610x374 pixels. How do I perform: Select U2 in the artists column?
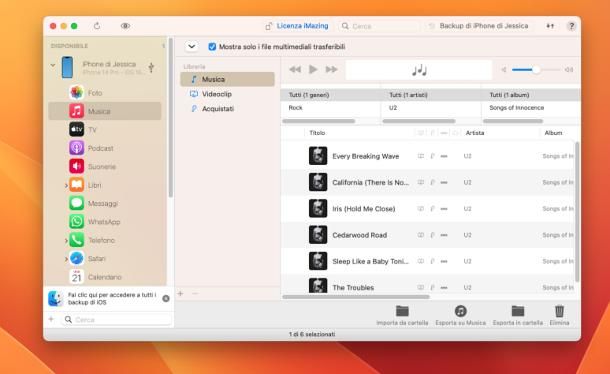[431, 108]
